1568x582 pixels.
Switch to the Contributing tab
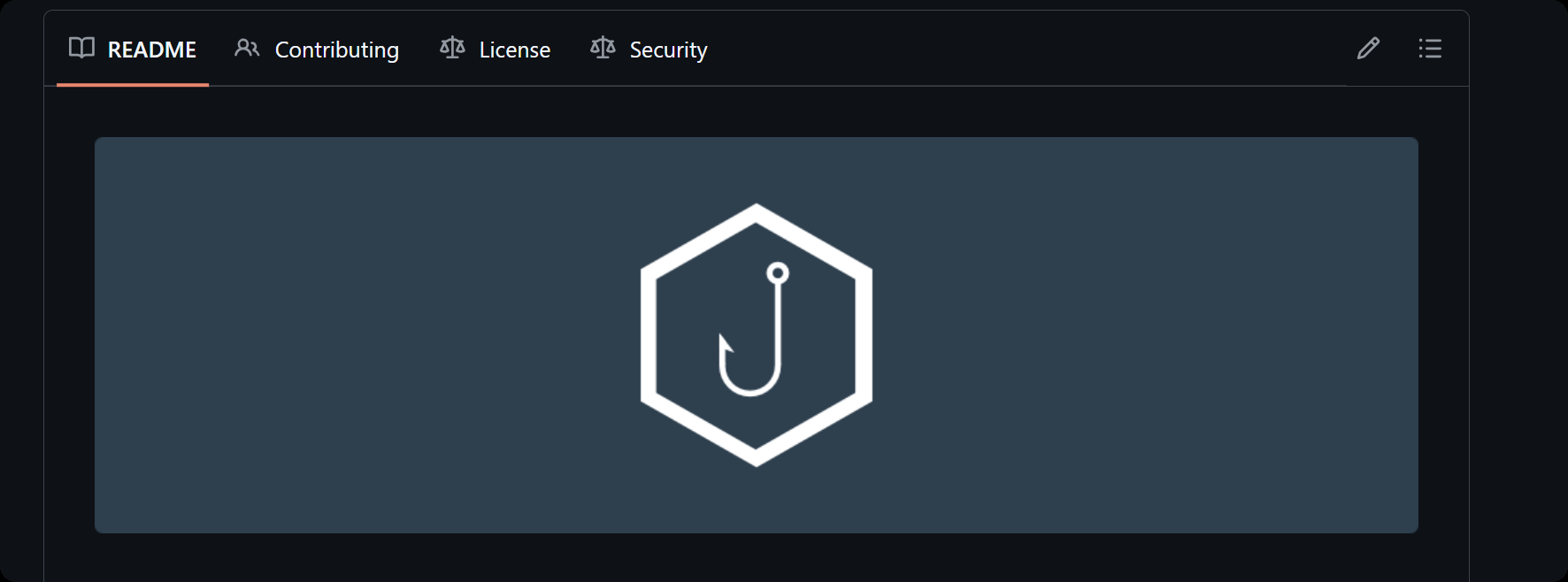(x=336, y=50)
